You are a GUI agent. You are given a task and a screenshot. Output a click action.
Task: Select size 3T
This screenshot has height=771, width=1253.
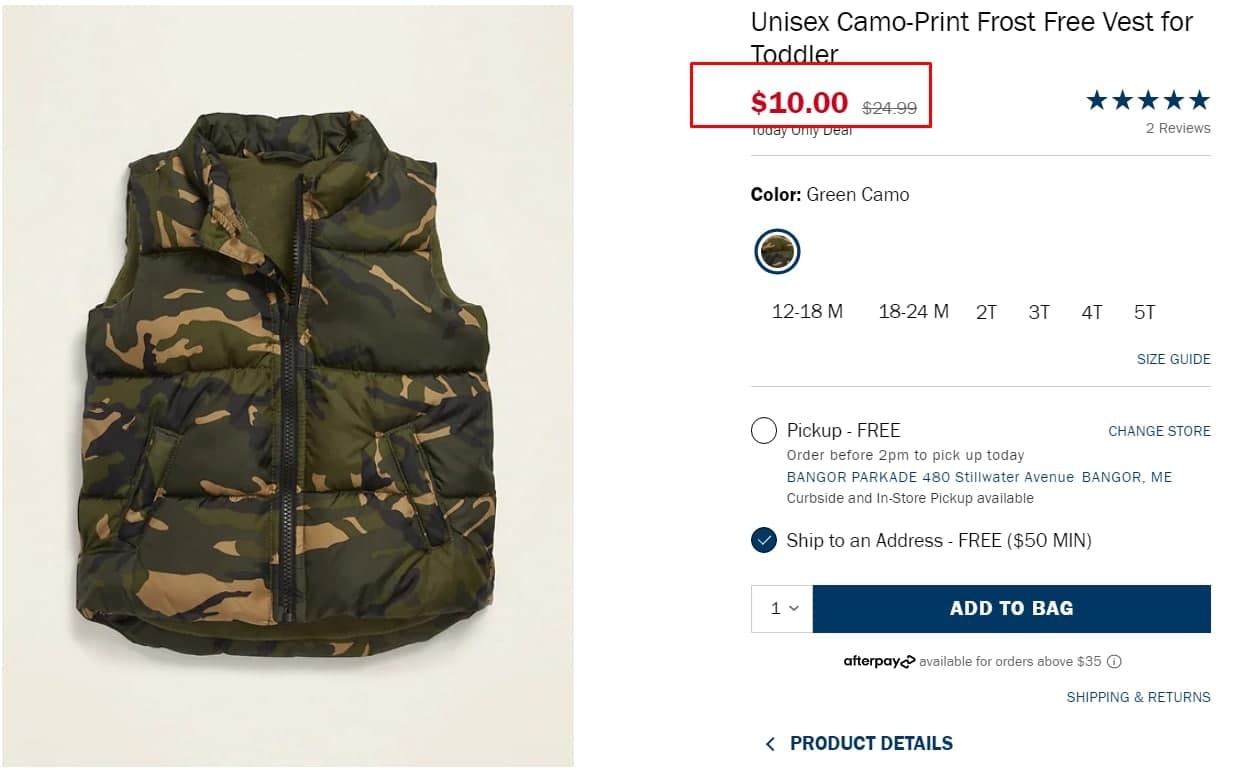click(x=1039, y=313)
